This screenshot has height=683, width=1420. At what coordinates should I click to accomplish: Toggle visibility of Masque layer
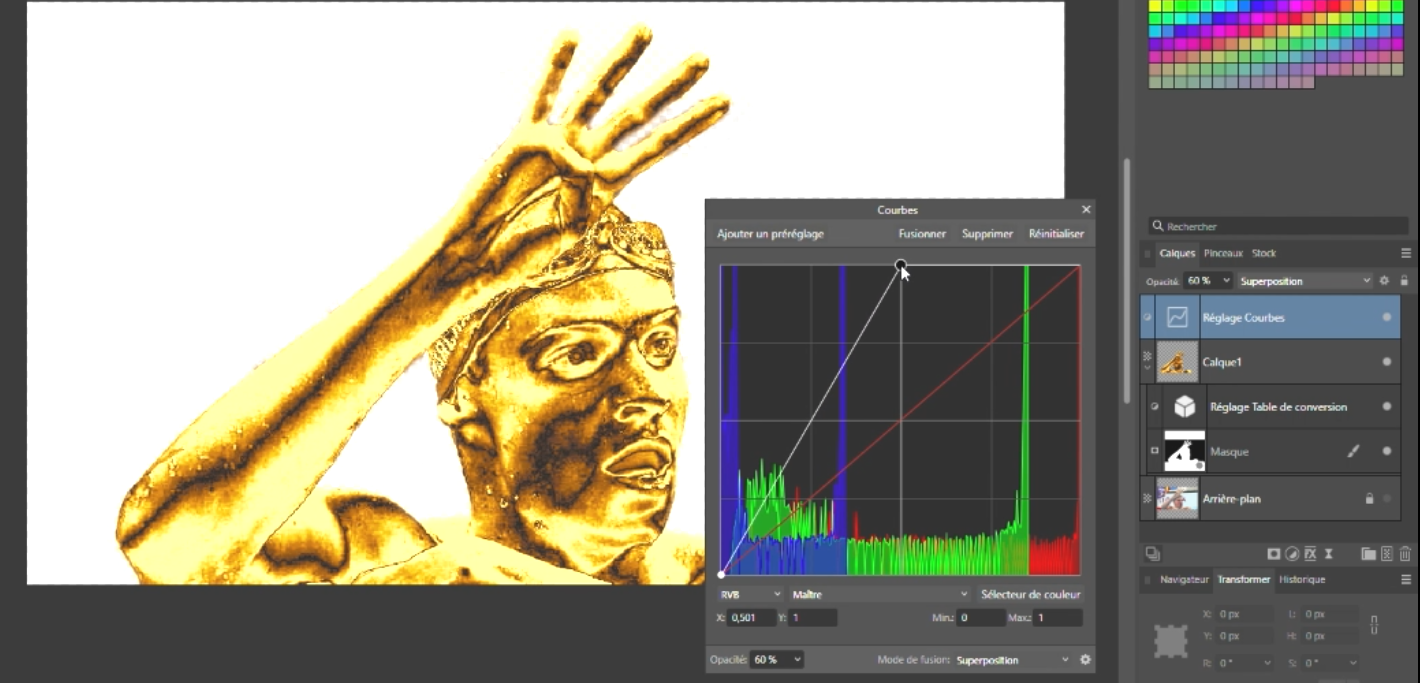[x=1386, y=451]
